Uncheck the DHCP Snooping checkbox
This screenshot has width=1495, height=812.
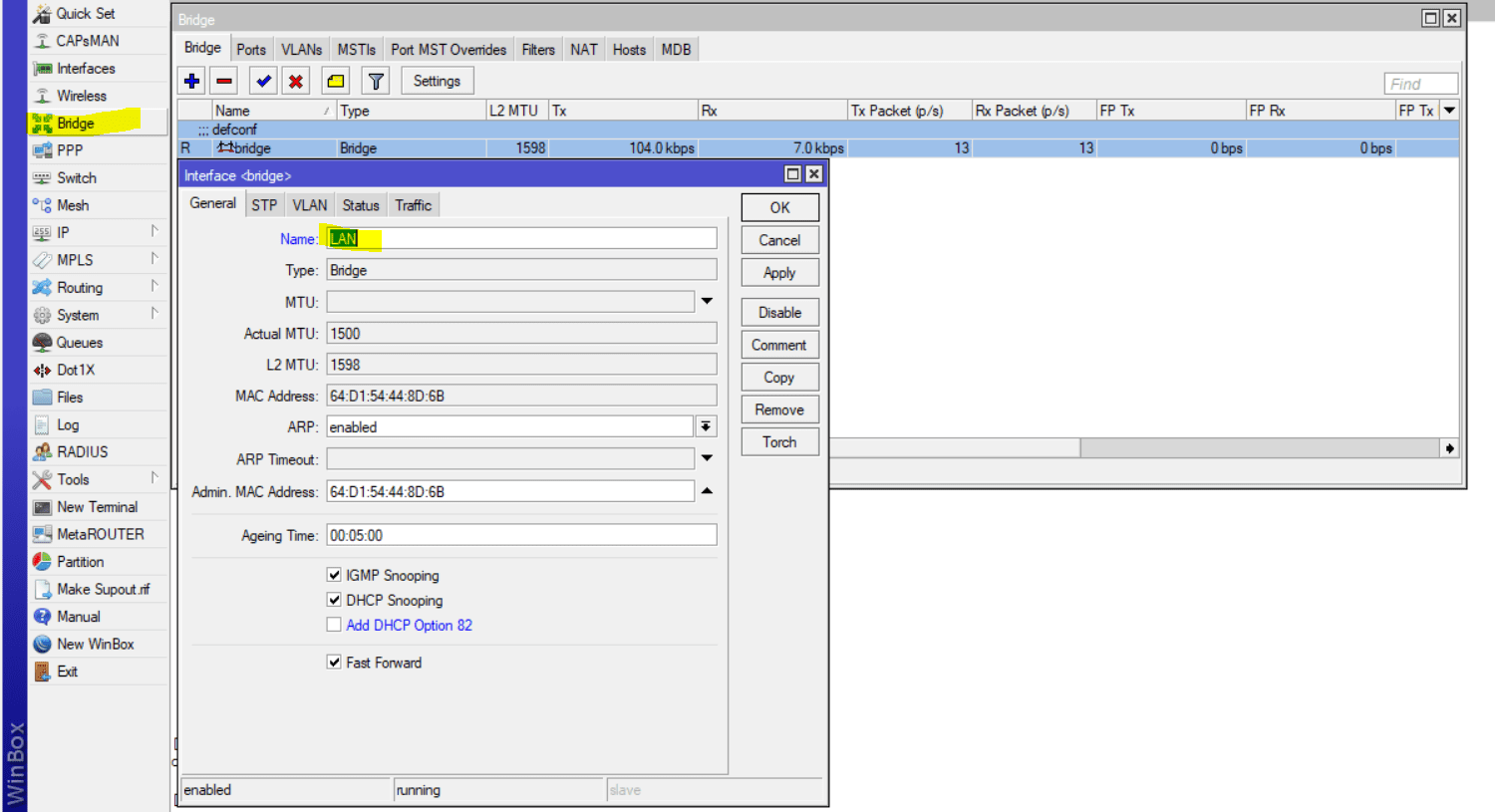(x=334, y=600)
